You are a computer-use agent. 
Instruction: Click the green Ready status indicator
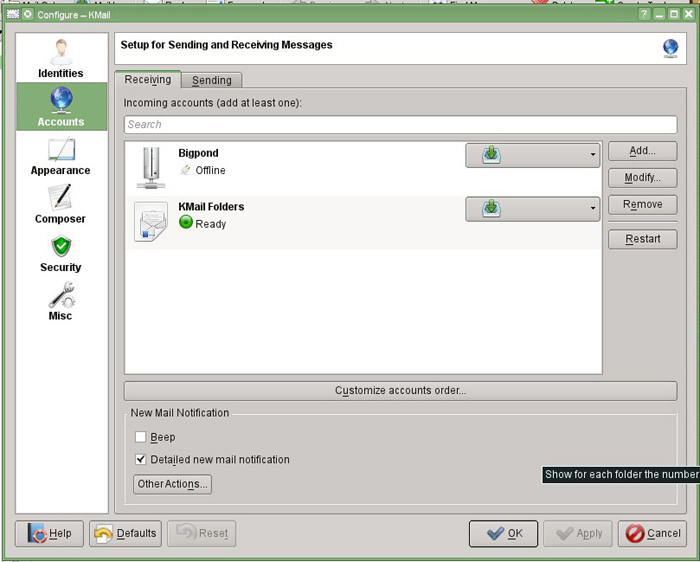coord(186,222)
